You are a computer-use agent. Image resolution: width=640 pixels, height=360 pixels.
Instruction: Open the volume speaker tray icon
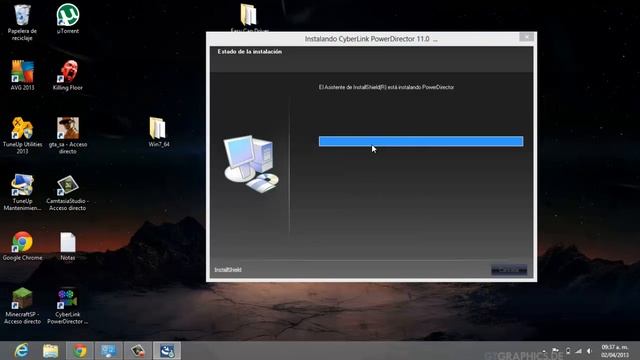[x=589, y=351]
